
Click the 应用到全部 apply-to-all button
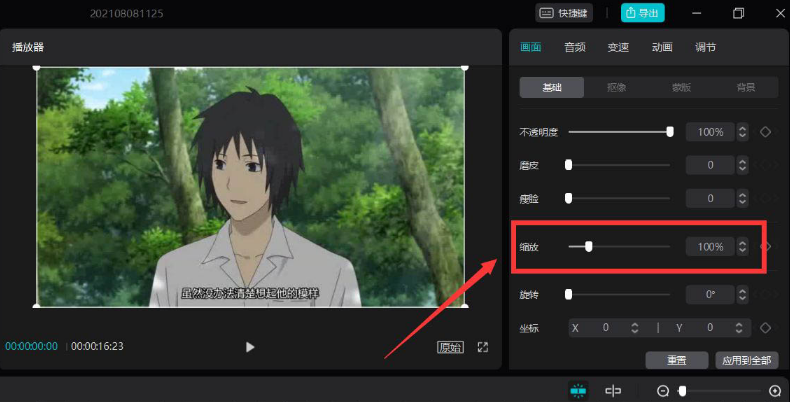(x=747, y=360)
